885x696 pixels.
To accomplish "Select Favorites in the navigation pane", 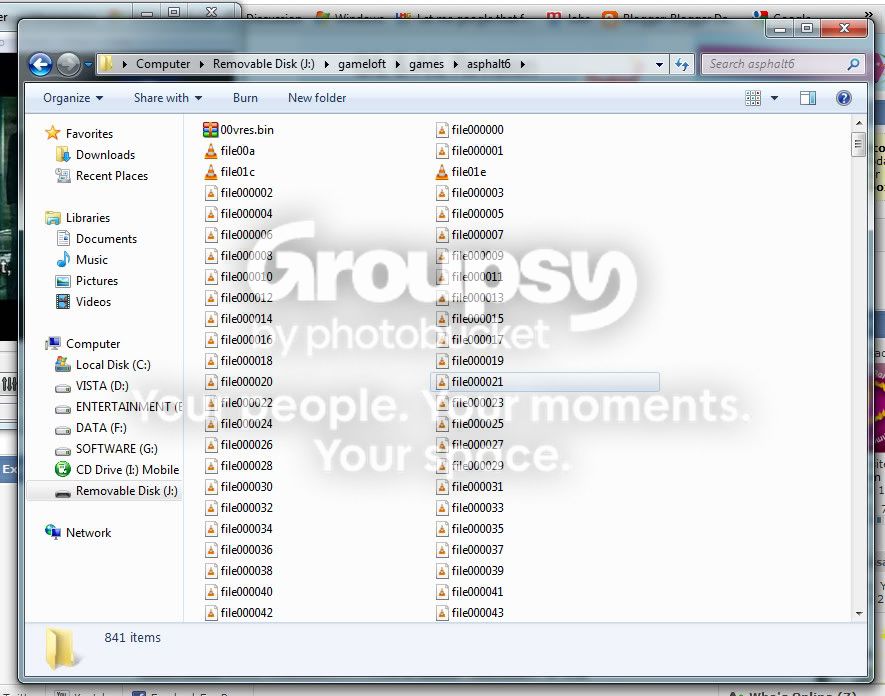I will (89, 134).
